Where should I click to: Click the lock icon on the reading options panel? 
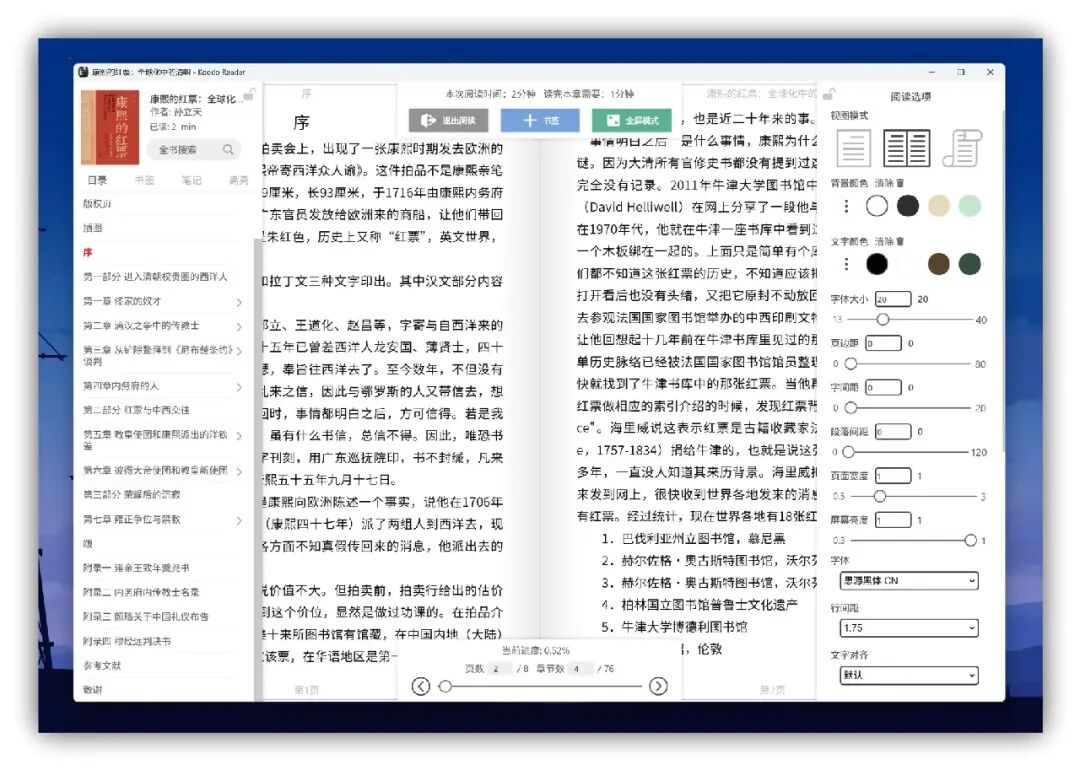coord(829,94)
